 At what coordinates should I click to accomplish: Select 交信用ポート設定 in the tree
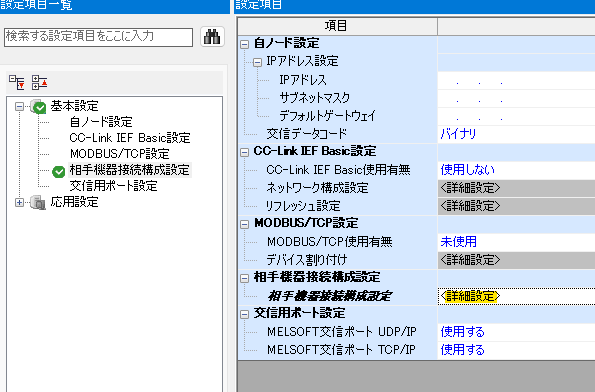coord(113,186)
